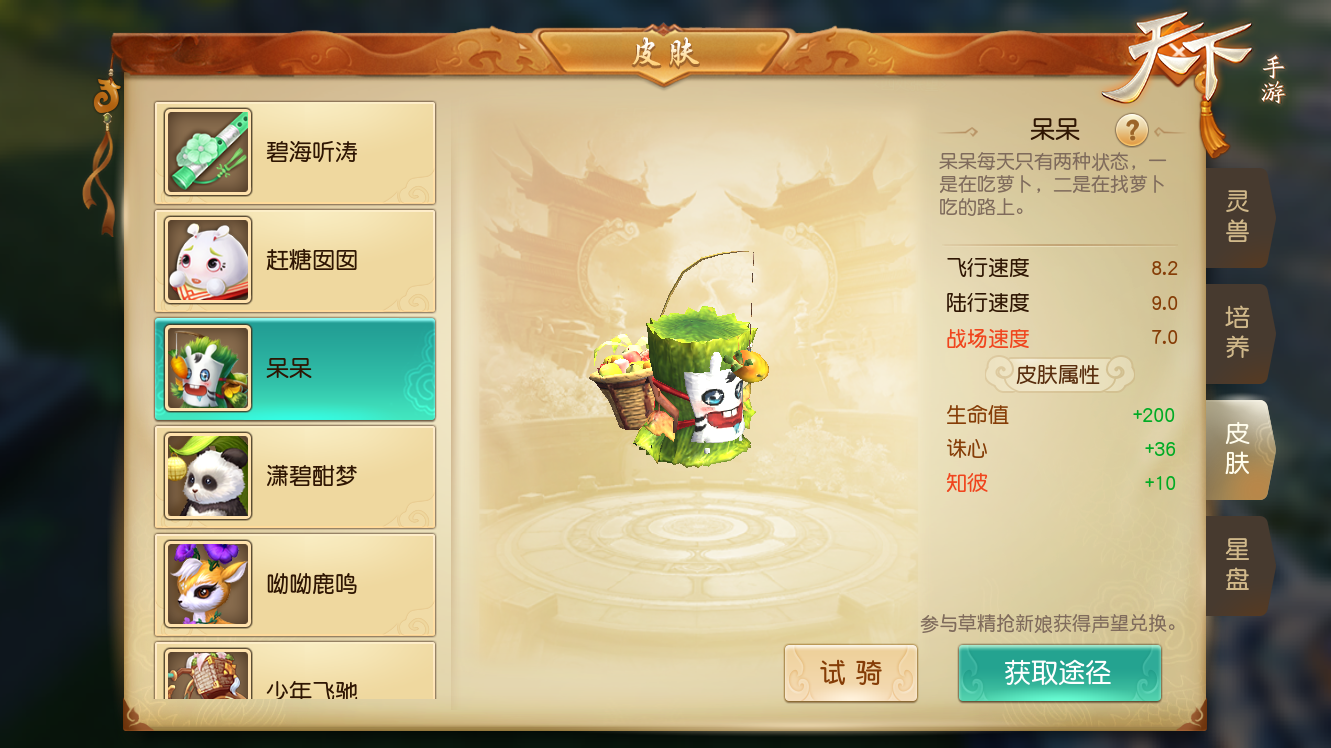Click the 皮肤属性 label
Viewport: 1331px width, 748px height.
pyautogui.click(x=1058, y=375)
